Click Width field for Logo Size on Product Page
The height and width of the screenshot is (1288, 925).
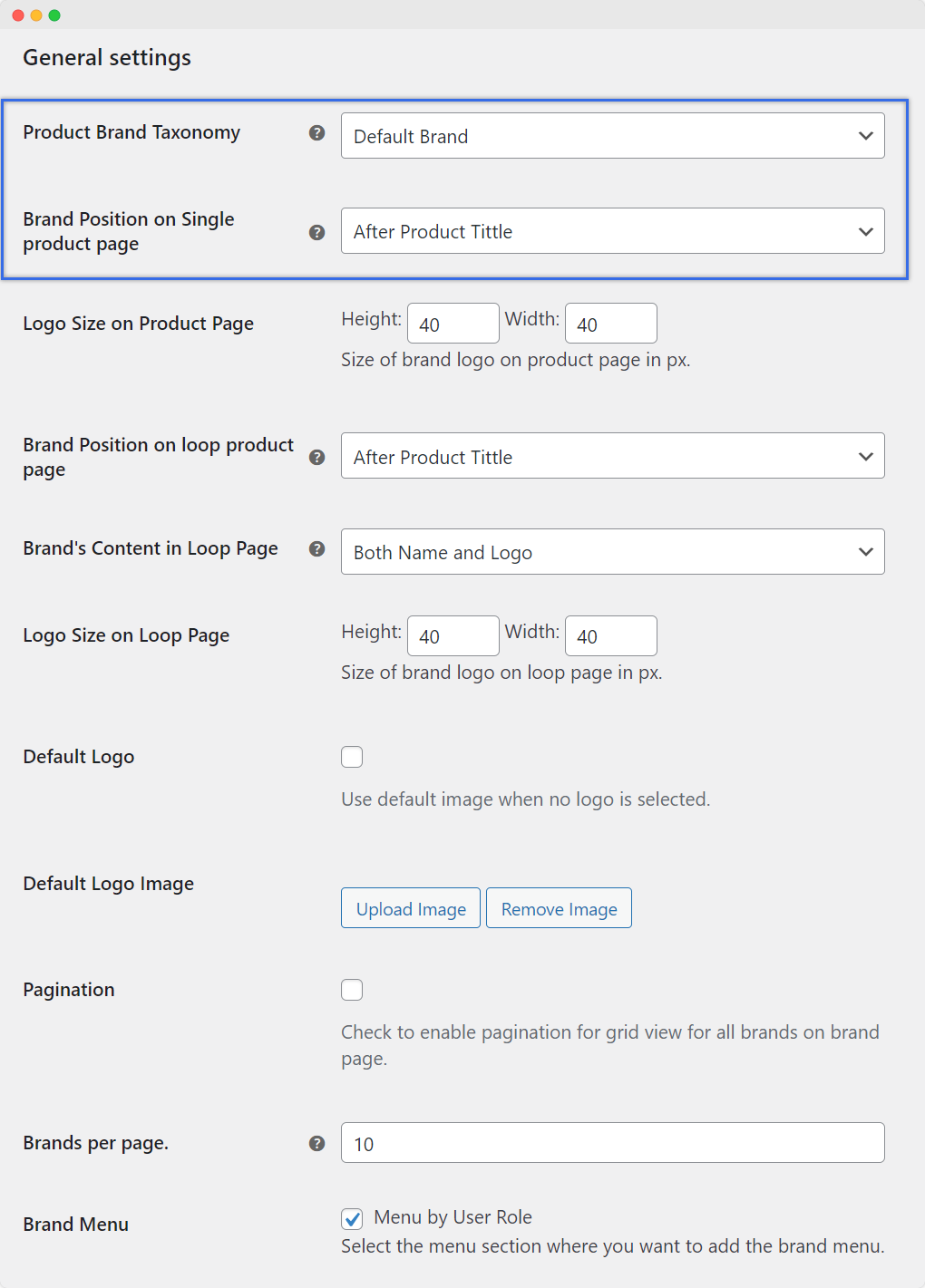point(610,324)
